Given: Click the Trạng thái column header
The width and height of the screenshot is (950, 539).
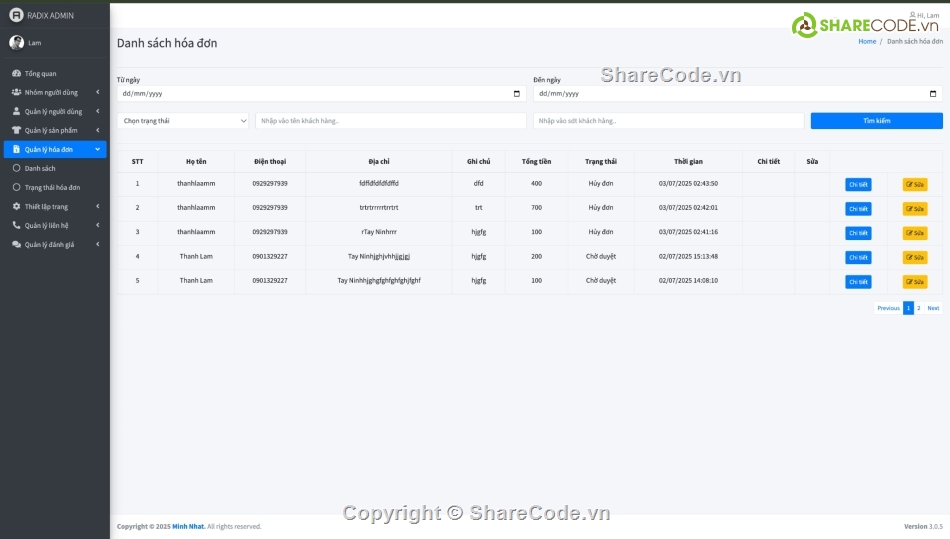Looking at the screenshot, I should tap(600, 162).
